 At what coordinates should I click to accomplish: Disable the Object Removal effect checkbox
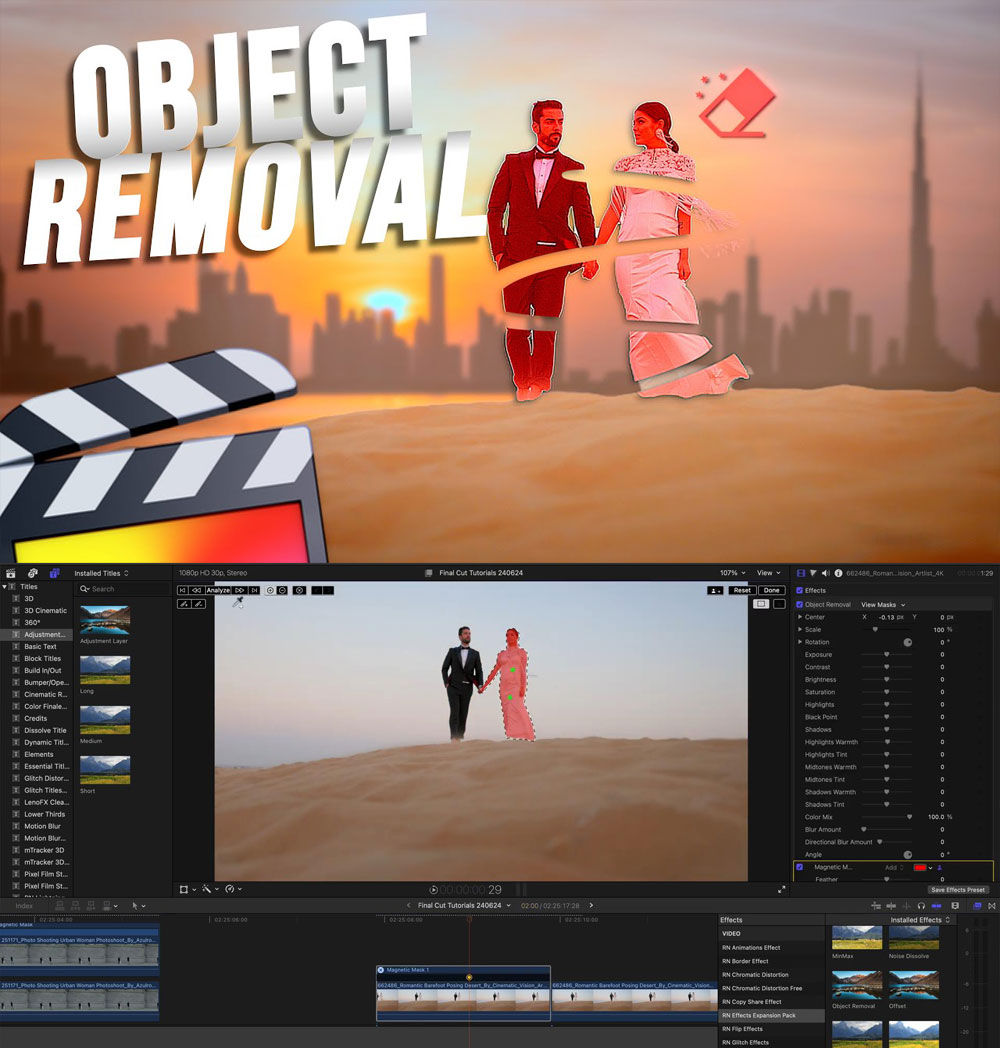pyautogui.click(x=799, y=604)
